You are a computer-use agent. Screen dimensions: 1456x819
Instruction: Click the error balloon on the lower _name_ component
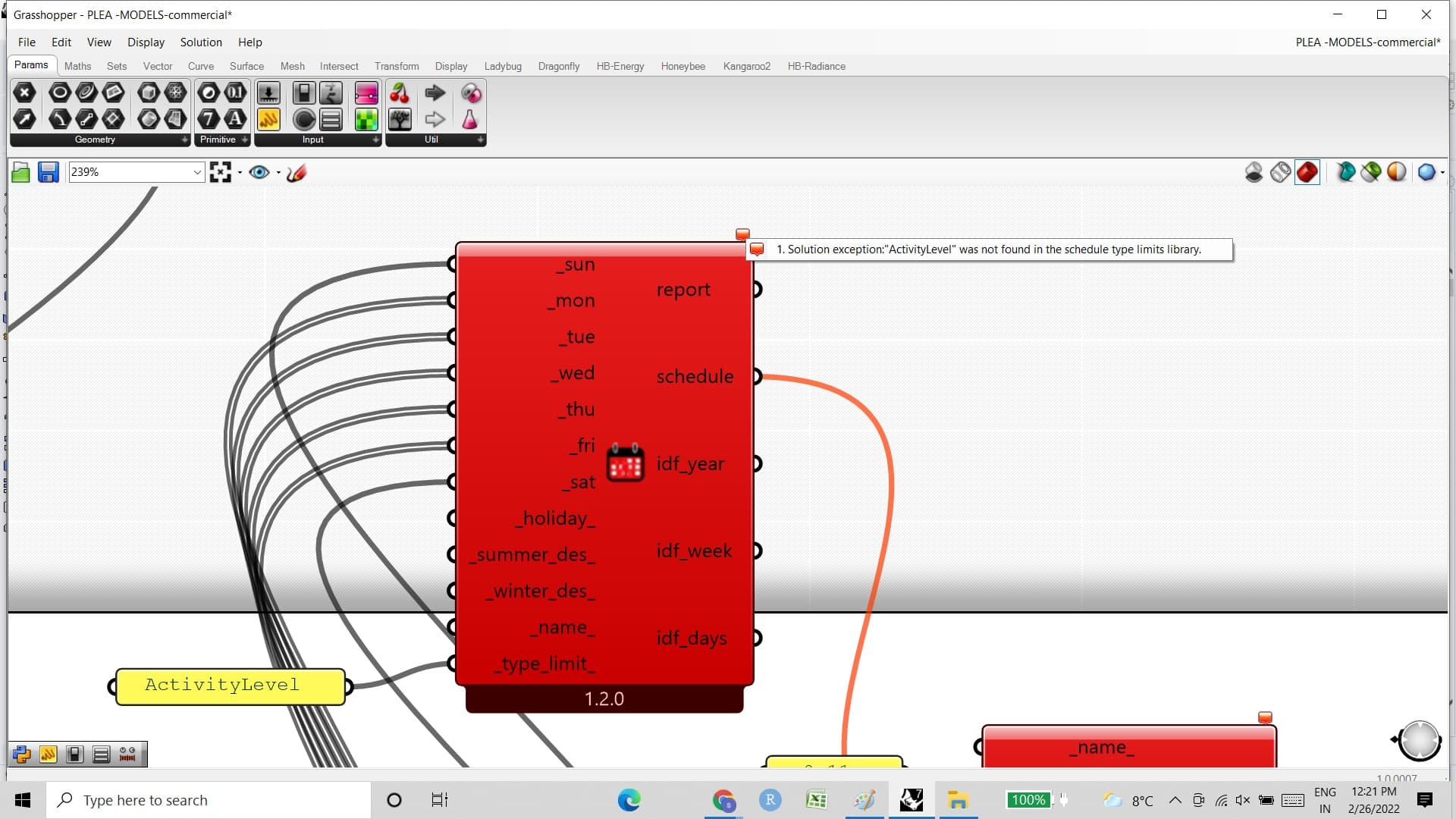pos(1265,717)
